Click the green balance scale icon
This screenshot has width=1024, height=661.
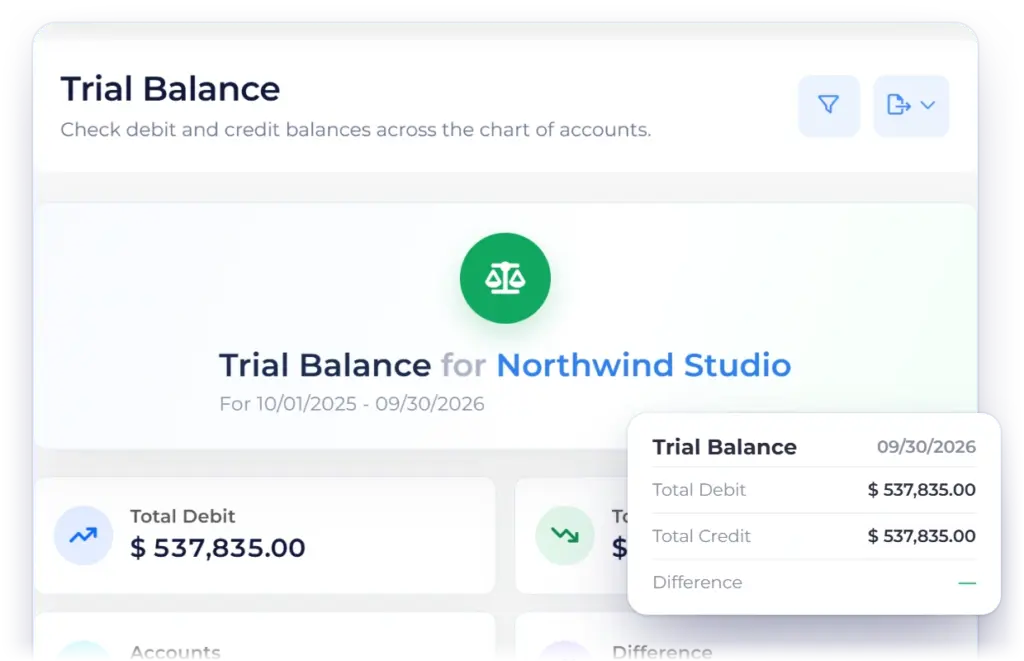tap(505, 278)
